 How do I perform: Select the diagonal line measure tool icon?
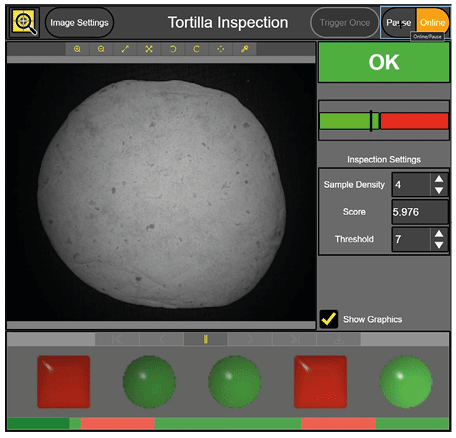(x=125, y=49)
